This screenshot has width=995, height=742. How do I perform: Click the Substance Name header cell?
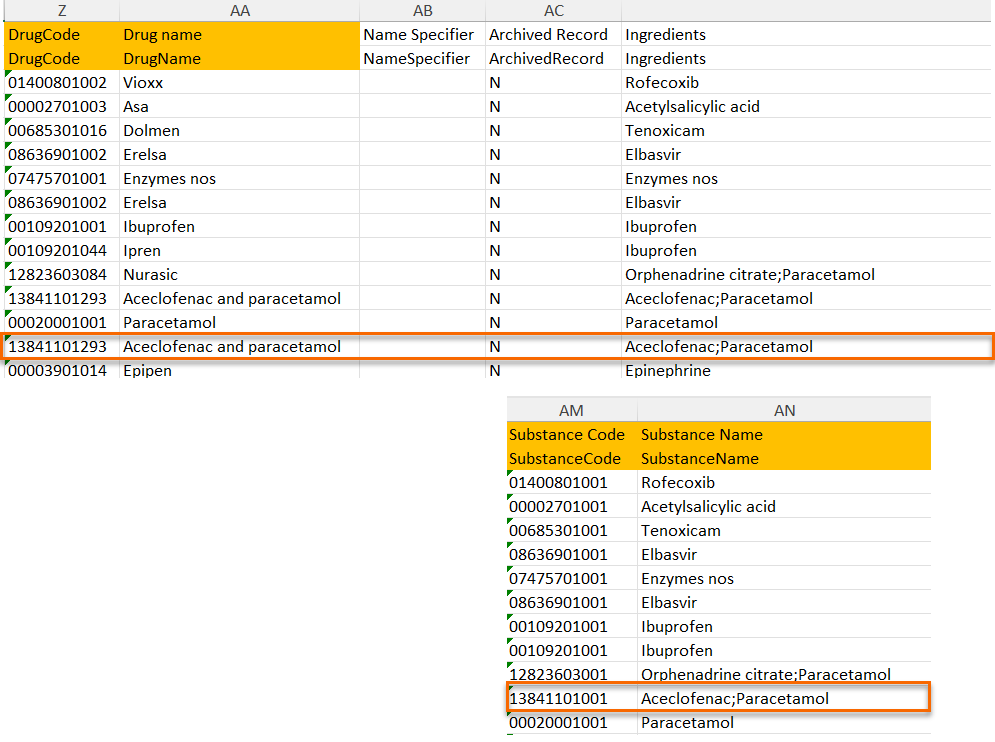click(x=701, y=435)
